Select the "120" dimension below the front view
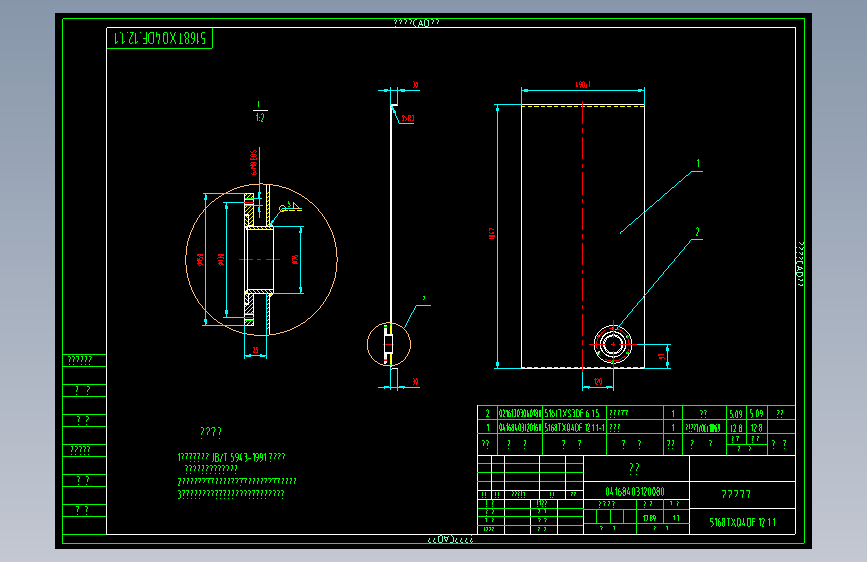867x562 pixels. [598, 382]
